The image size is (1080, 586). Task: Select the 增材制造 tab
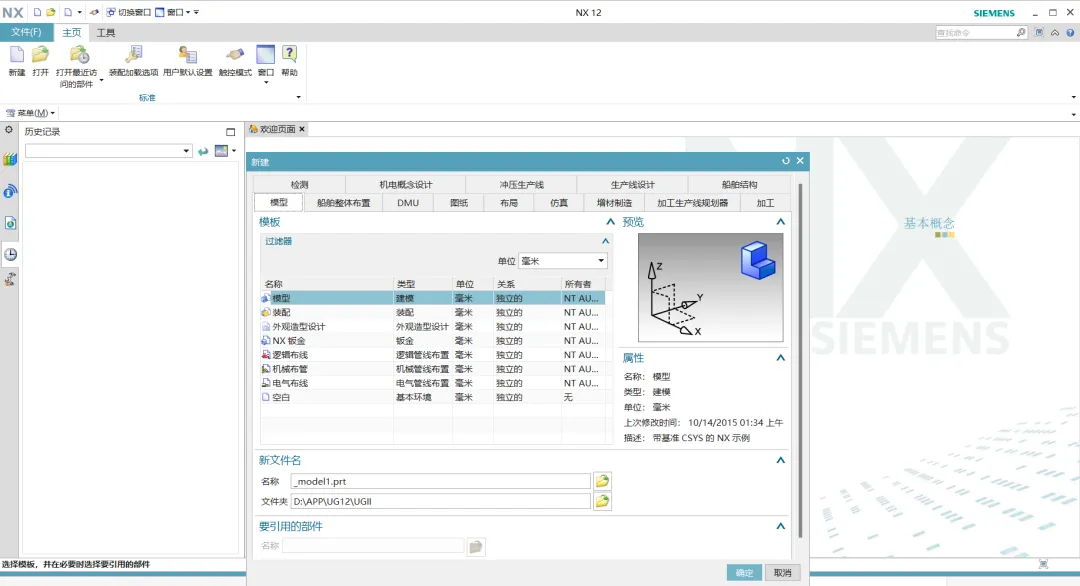(x=614, y=202)
